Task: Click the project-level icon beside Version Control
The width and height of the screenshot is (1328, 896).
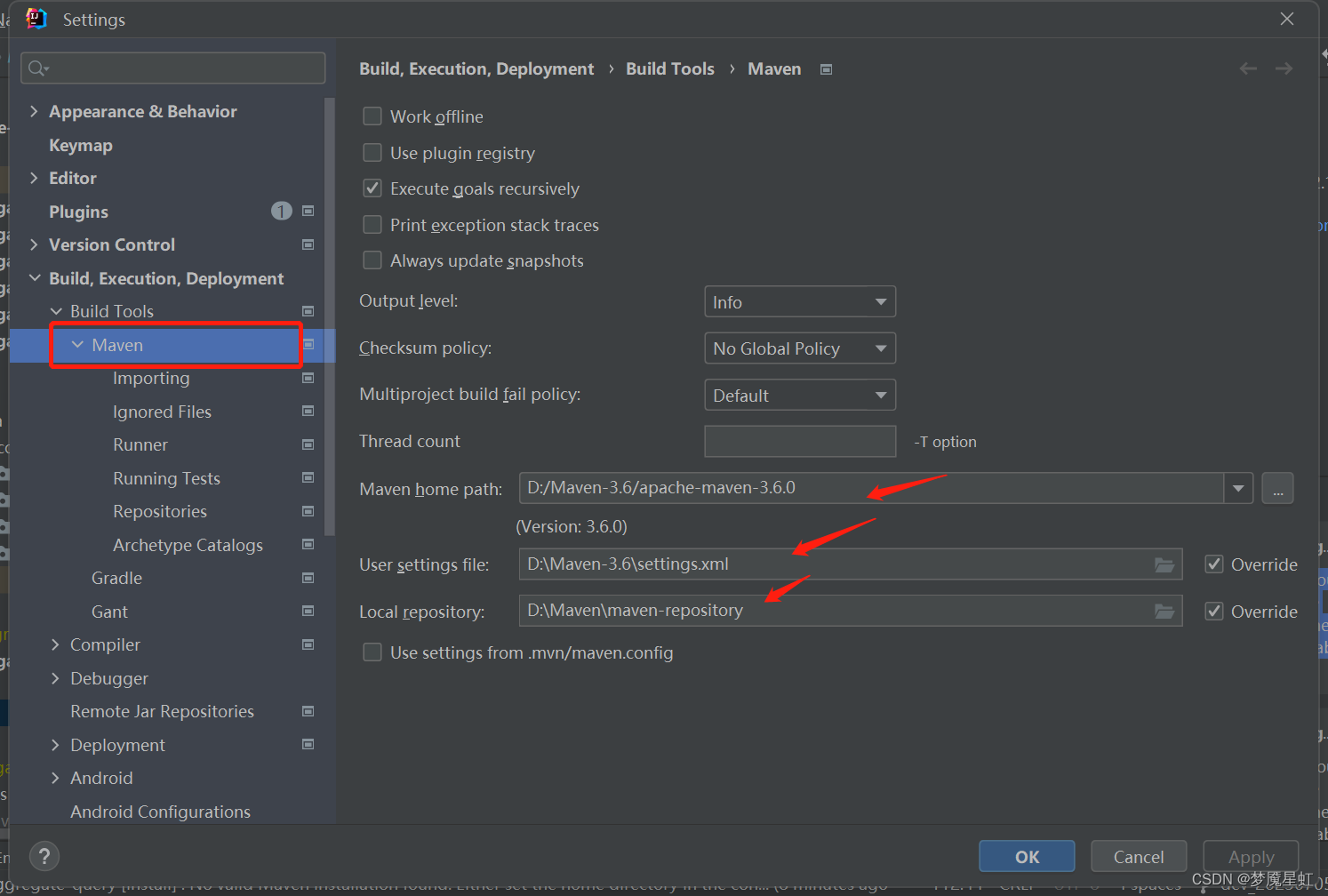Action: tap(308, 244)
